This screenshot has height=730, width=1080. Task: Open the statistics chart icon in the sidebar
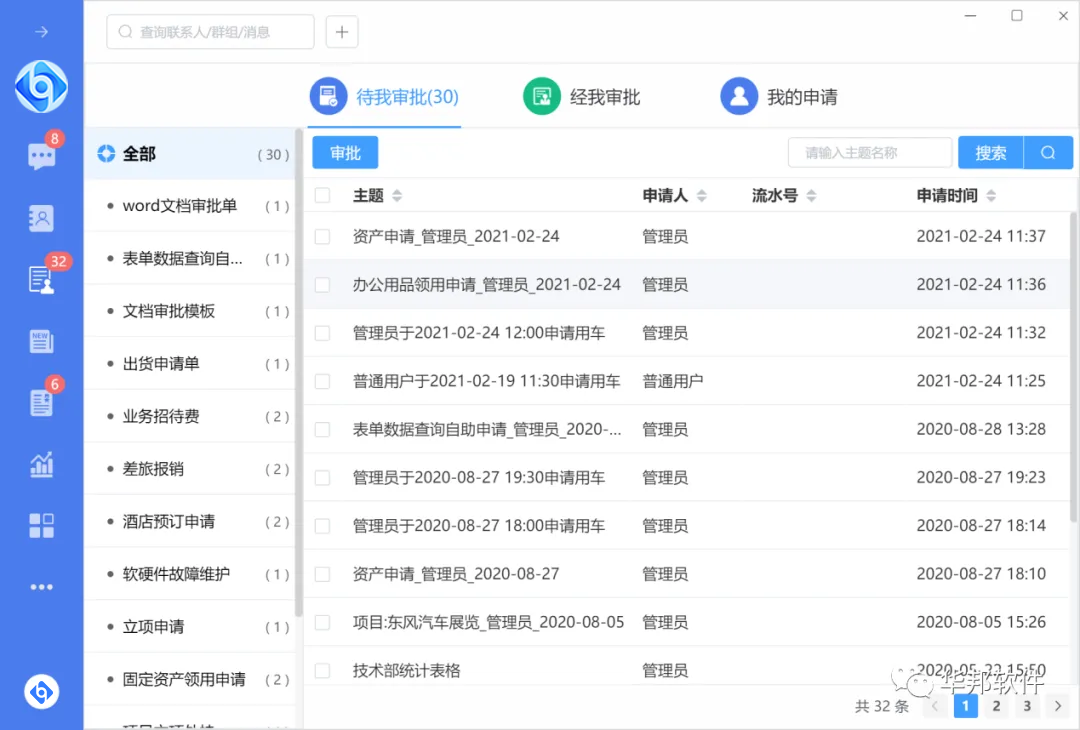point(42,464)
